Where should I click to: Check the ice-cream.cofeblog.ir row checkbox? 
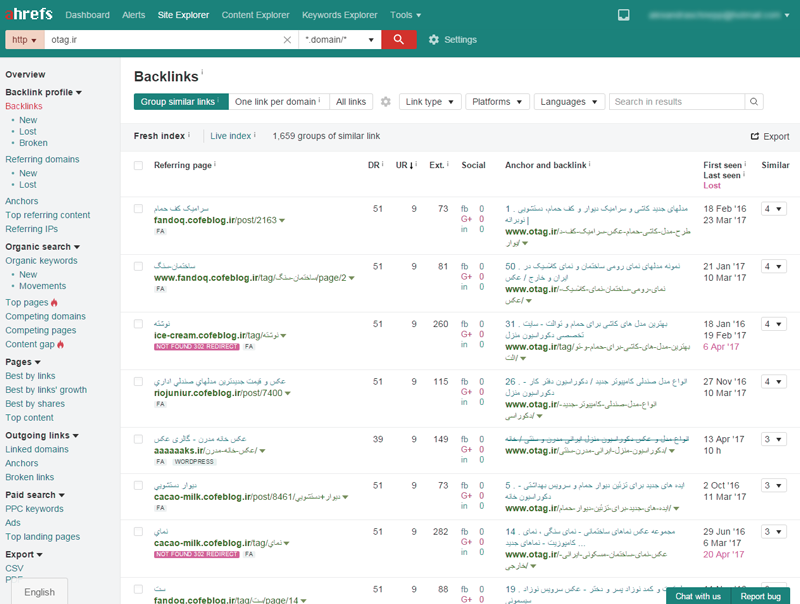[138, 324]
